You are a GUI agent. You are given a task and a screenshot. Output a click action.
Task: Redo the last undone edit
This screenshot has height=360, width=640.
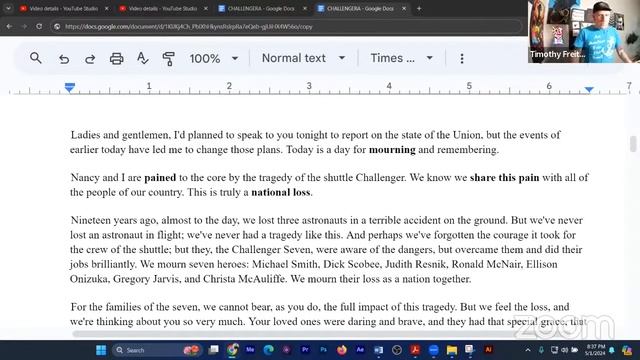[x=90, y=59]
